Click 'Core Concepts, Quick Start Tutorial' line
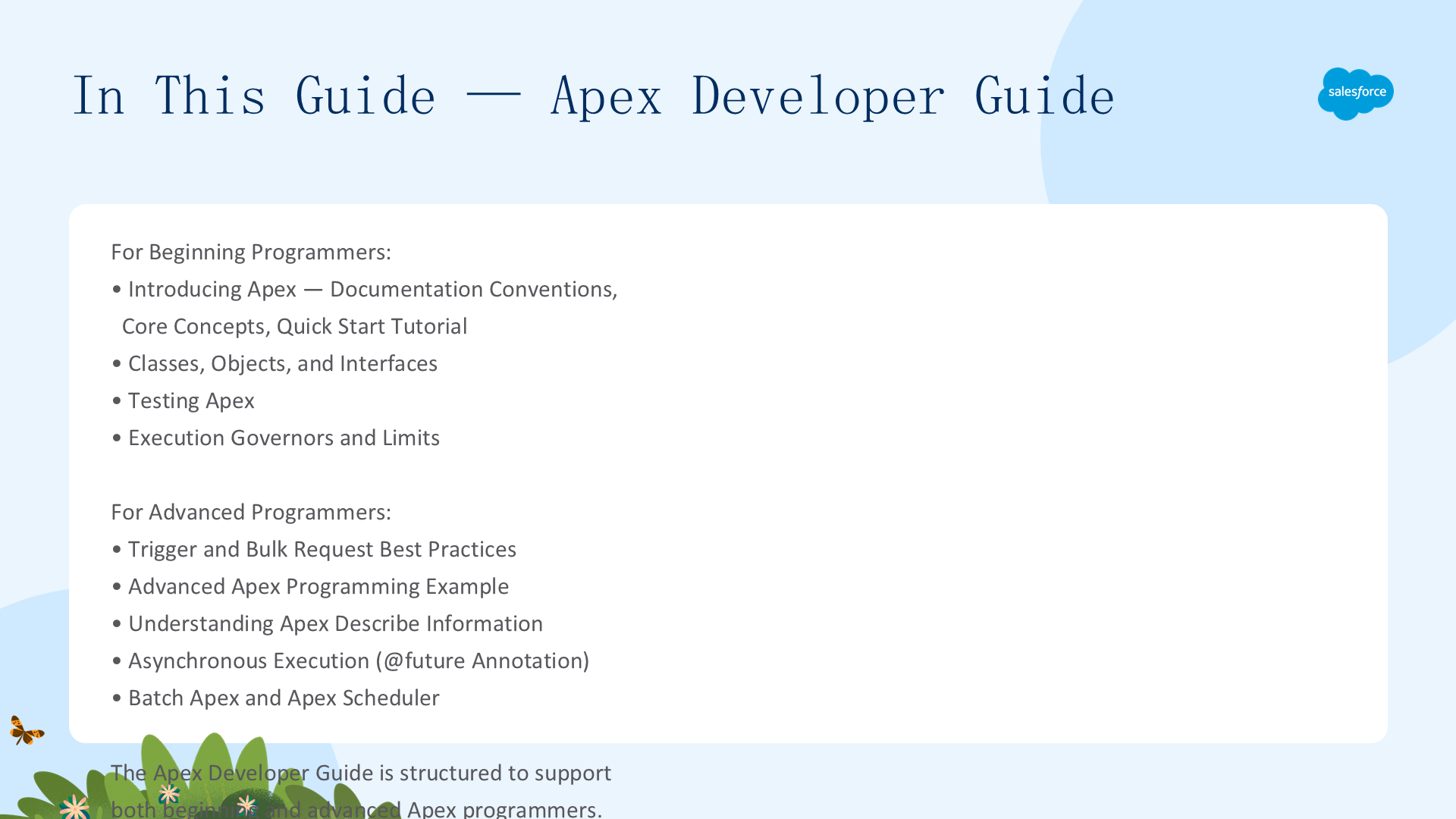 click(294, 326)
